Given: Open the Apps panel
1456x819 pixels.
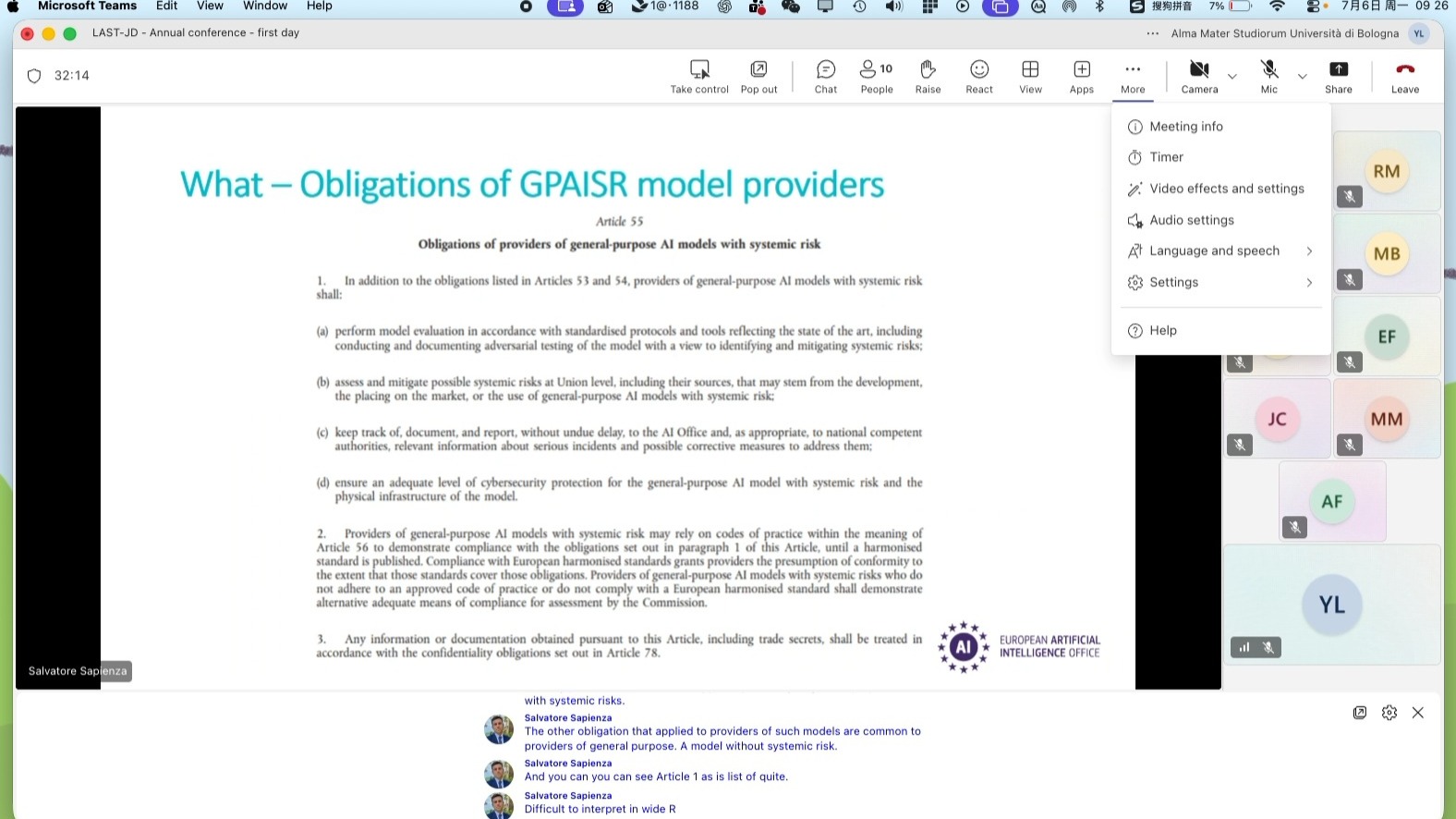Looking at the screenshot, I should (1082, 77).
